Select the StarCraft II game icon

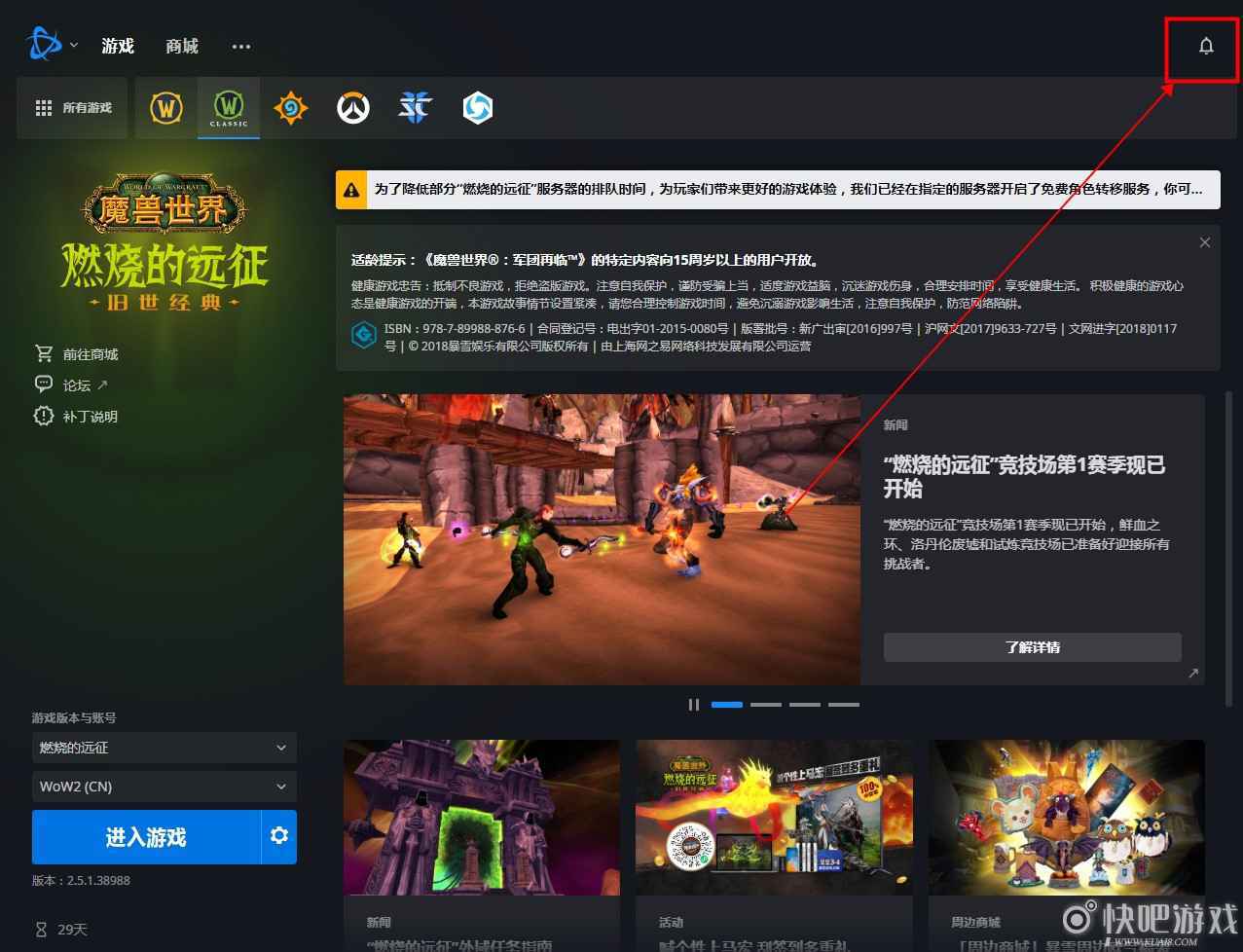tap(415, 108)
